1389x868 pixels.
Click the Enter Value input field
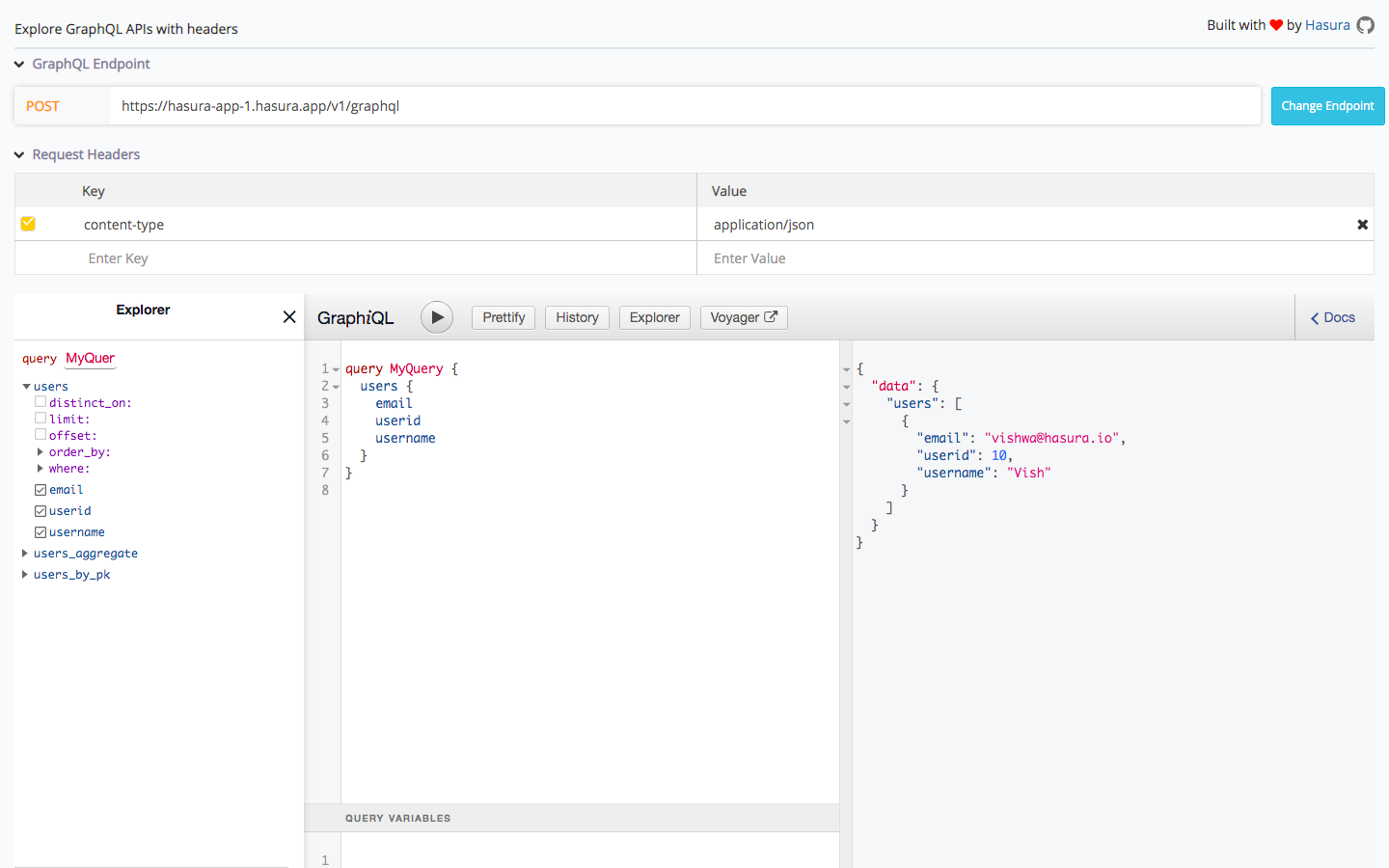pyautogui.click(x=1034, y=258)
